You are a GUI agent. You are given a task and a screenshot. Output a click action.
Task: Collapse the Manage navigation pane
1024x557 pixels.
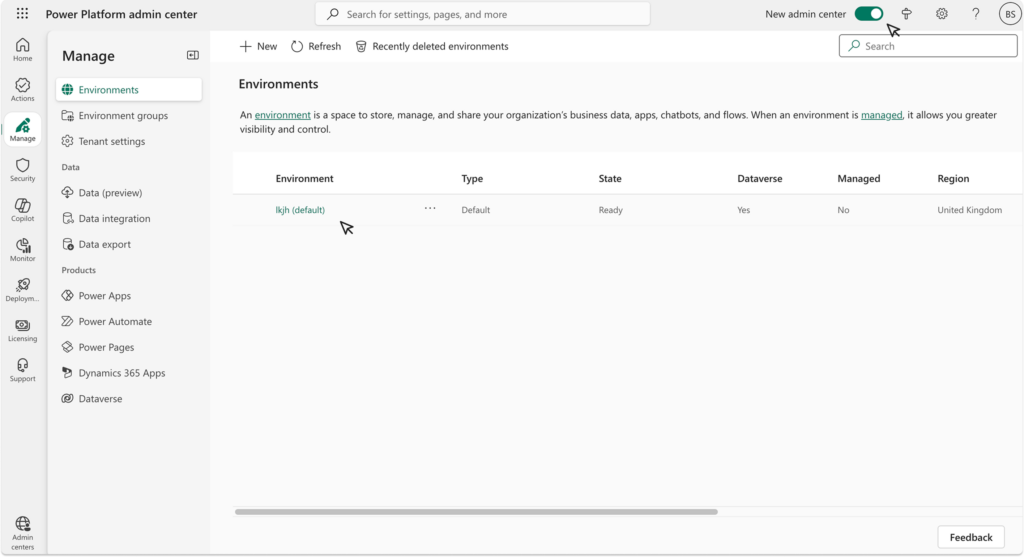coord(193,55)
